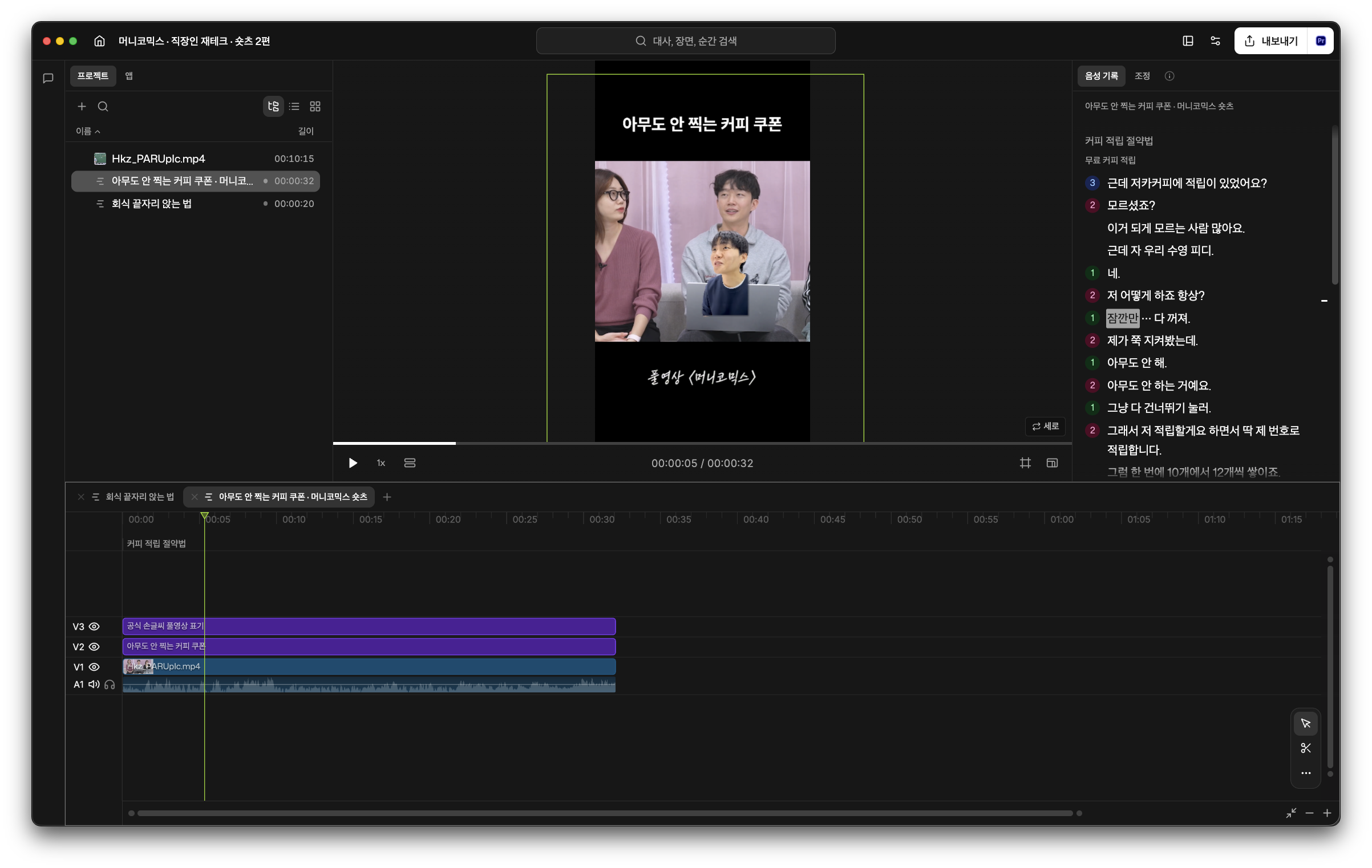Open 조정 tab in right panel
The width and height of the screenshot is (1372, 868).
[x=1142, y=76]
